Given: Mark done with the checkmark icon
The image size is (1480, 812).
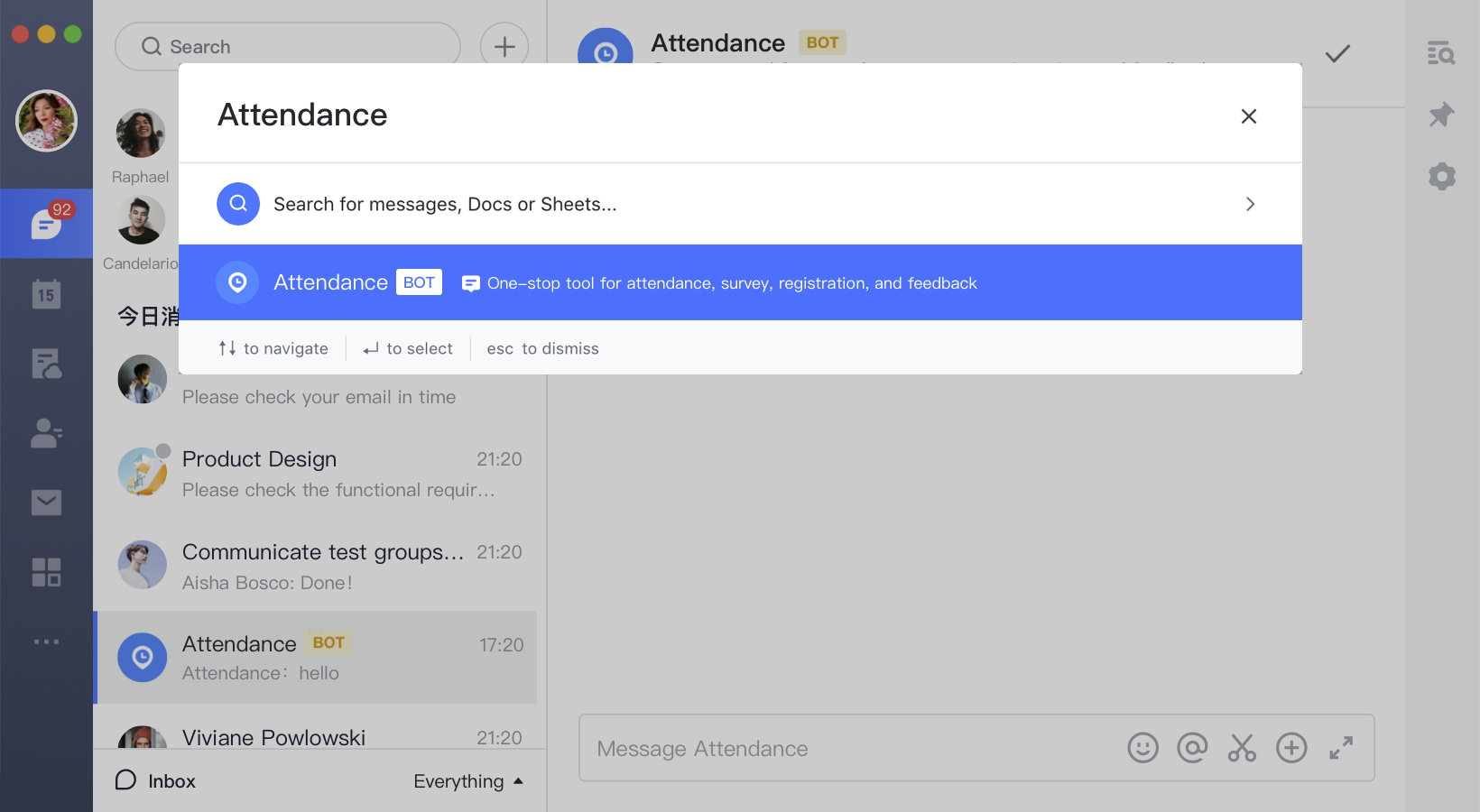Looking at the screenshot, I should tap(1337, 54).
